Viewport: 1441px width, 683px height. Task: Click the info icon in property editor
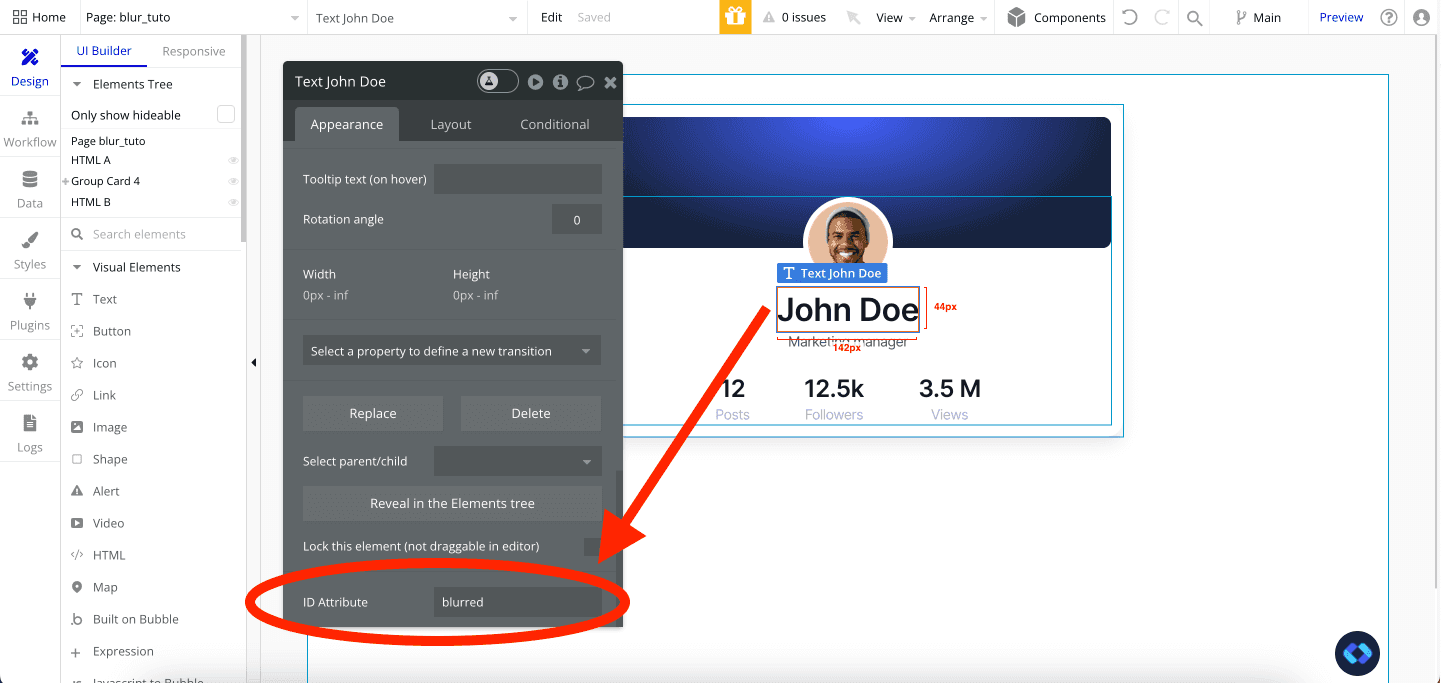click(560, 82)
